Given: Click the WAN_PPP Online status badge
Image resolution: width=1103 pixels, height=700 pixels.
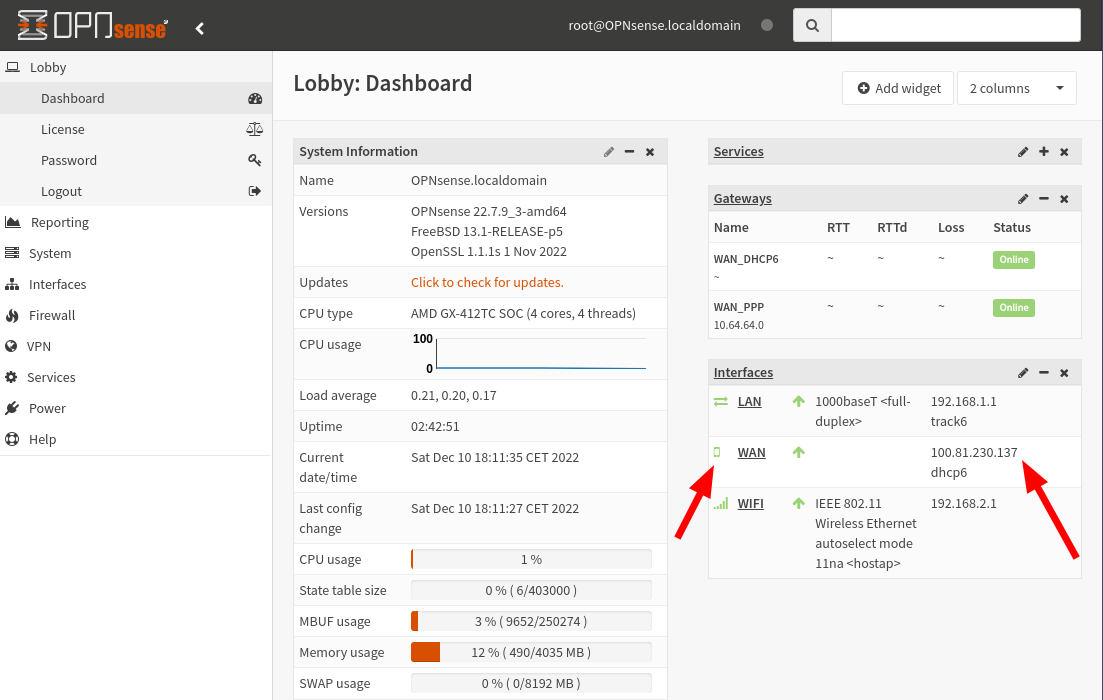Looking at the screenshot, I should tap(1014, 307).
